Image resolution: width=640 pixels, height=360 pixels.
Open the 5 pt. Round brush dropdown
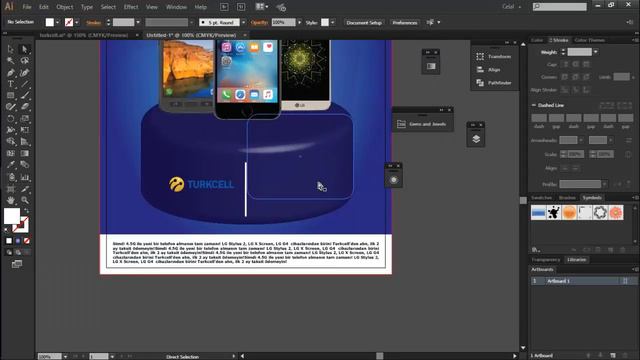click(244, 22)
